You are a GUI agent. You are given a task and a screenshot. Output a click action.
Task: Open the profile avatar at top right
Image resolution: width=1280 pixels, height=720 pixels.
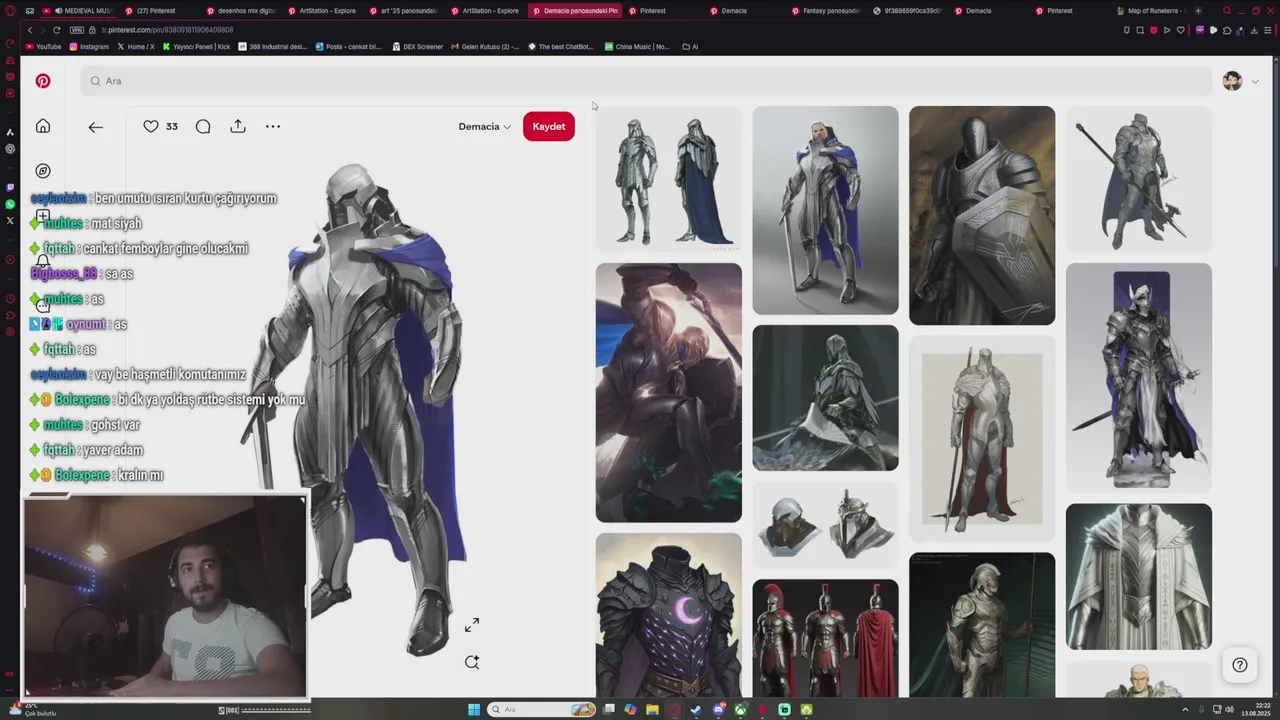pyautogui.click(x=1232, y=81)
